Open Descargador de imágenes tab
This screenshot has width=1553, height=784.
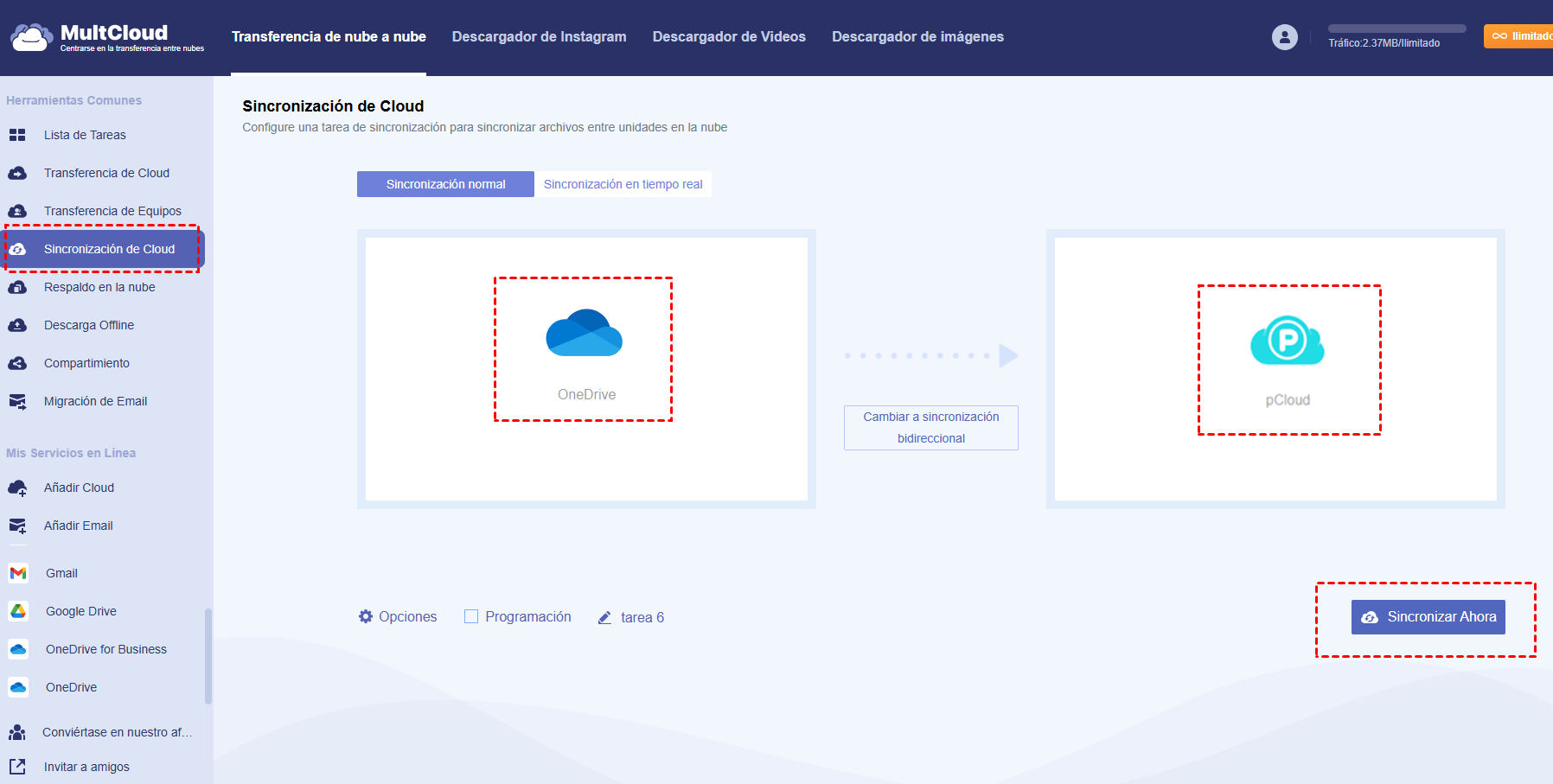click(918, 37)
